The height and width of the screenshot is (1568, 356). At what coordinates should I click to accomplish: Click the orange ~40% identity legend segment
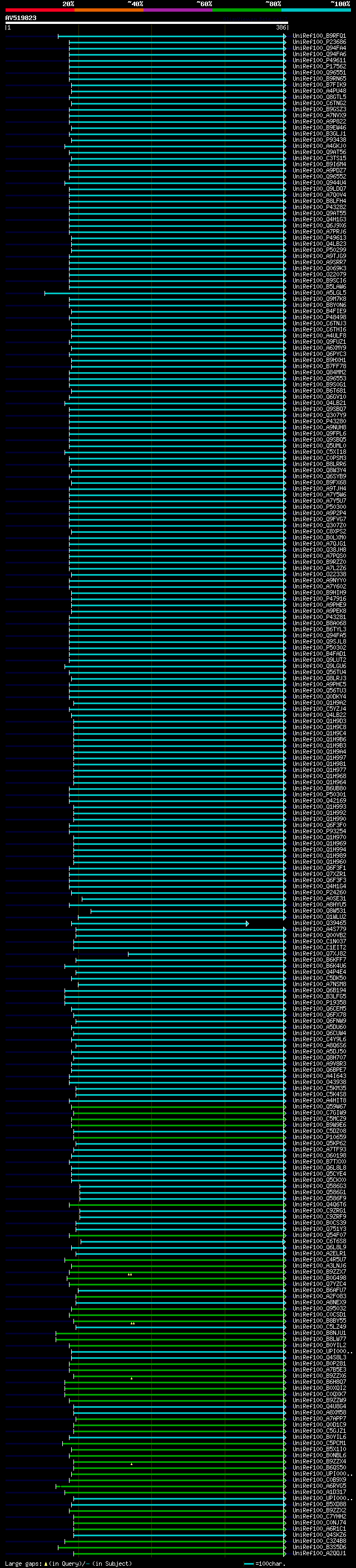pyautogui.click(x=109, y=10)
